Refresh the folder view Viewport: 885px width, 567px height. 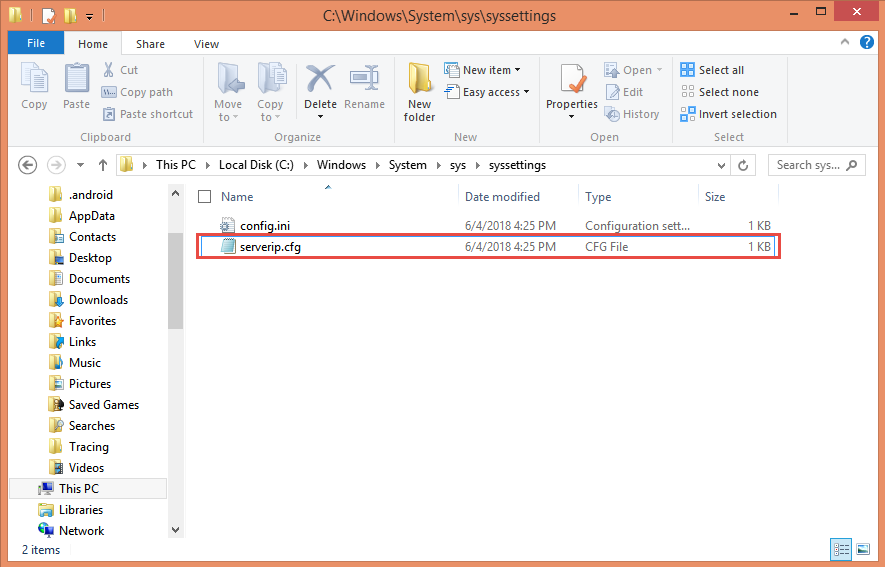(x=743, y=165)
